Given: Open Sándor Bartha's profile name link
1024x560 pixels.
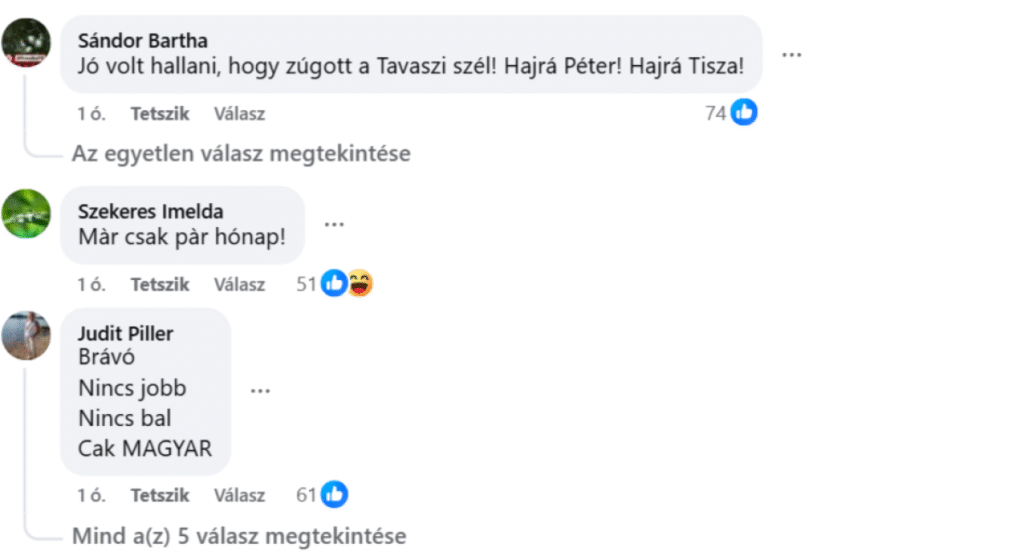Looking at the screenshot, I should pos(142,41).
